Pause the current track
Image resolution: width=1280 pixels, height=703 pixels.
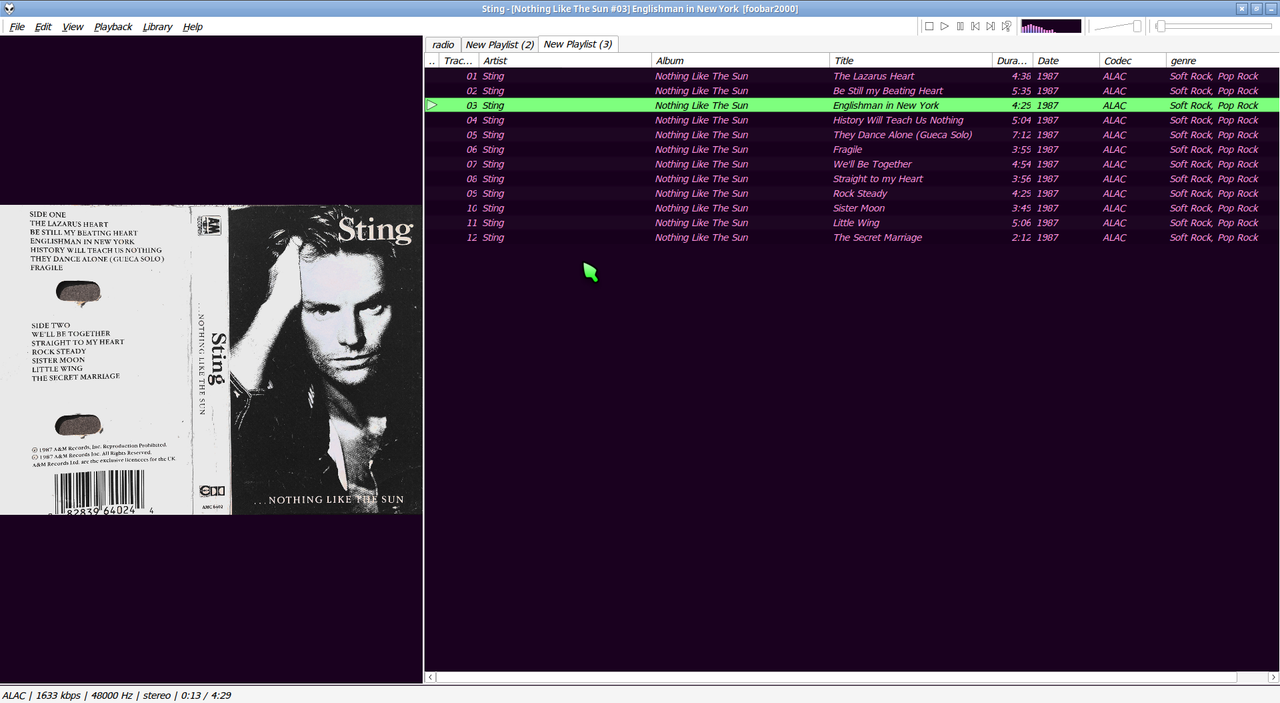point(960,26)
